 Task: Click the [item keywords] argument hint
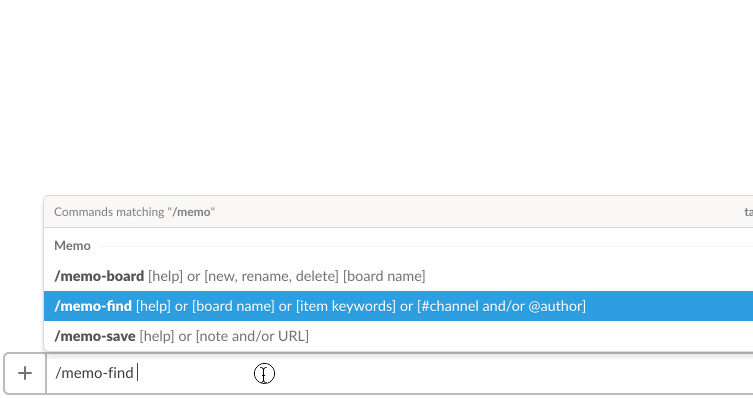coord(346,306)
